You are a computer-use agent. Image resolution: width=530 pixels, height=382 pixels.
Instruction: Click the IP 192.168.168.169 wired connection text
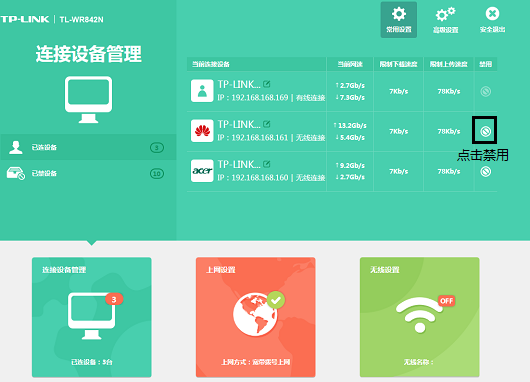pos(271,98)
